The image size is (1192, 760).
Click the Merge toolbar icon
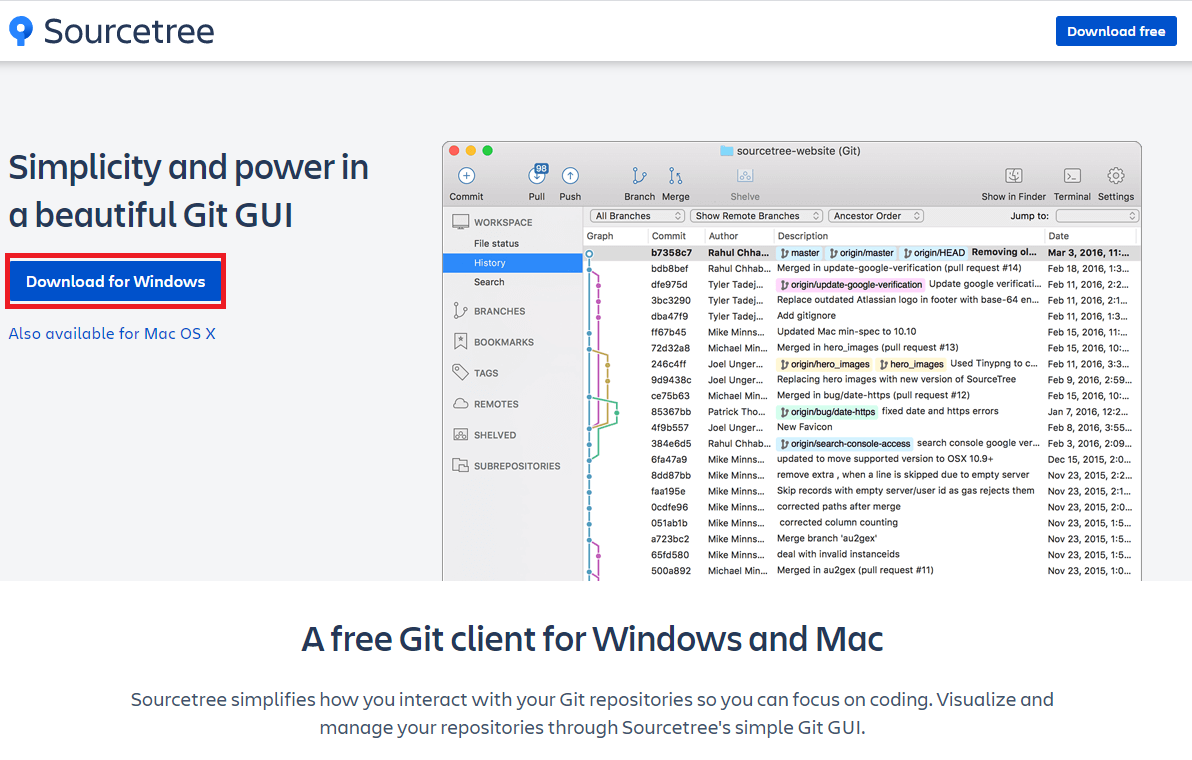click(675, 176)
